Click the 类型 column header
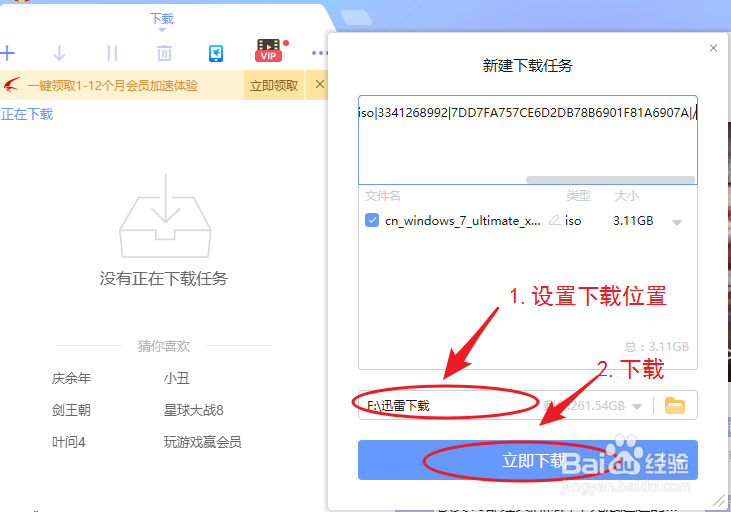Image resolution: width=731 pixels, height=512 pixels. [579, 195]
